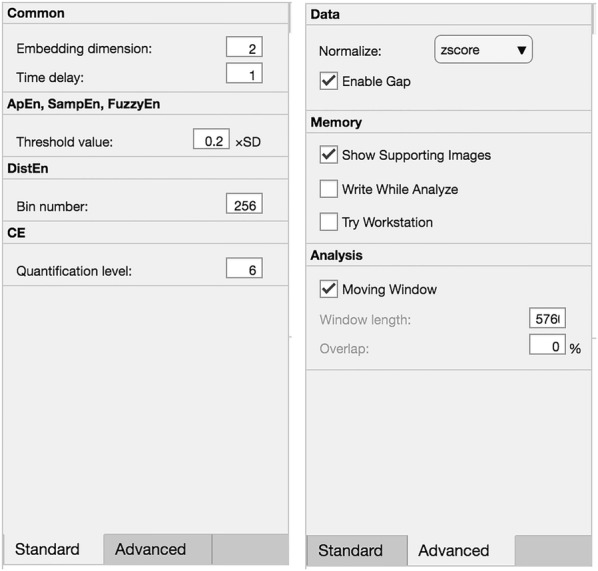Open the Normalize zscore dropdown
The width and height of the screenshot is (598, 571).
(483, 50)
